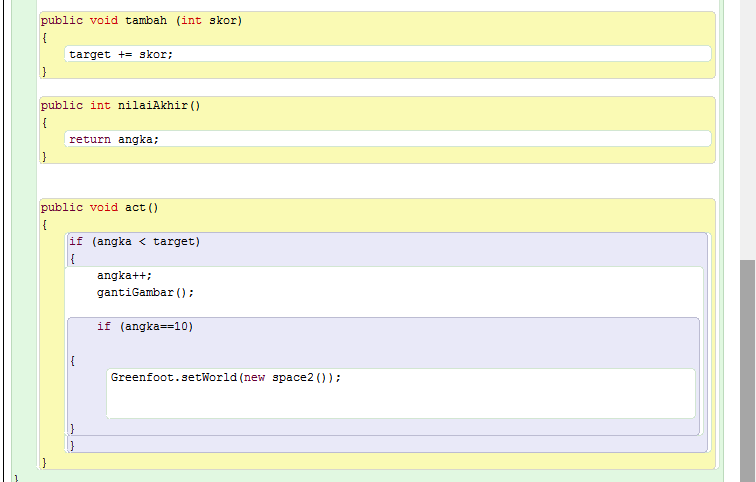The height and width of the screenshot is (482, 756).
Task: Click the 'angka++;' statement
Action: pos(124,275)
